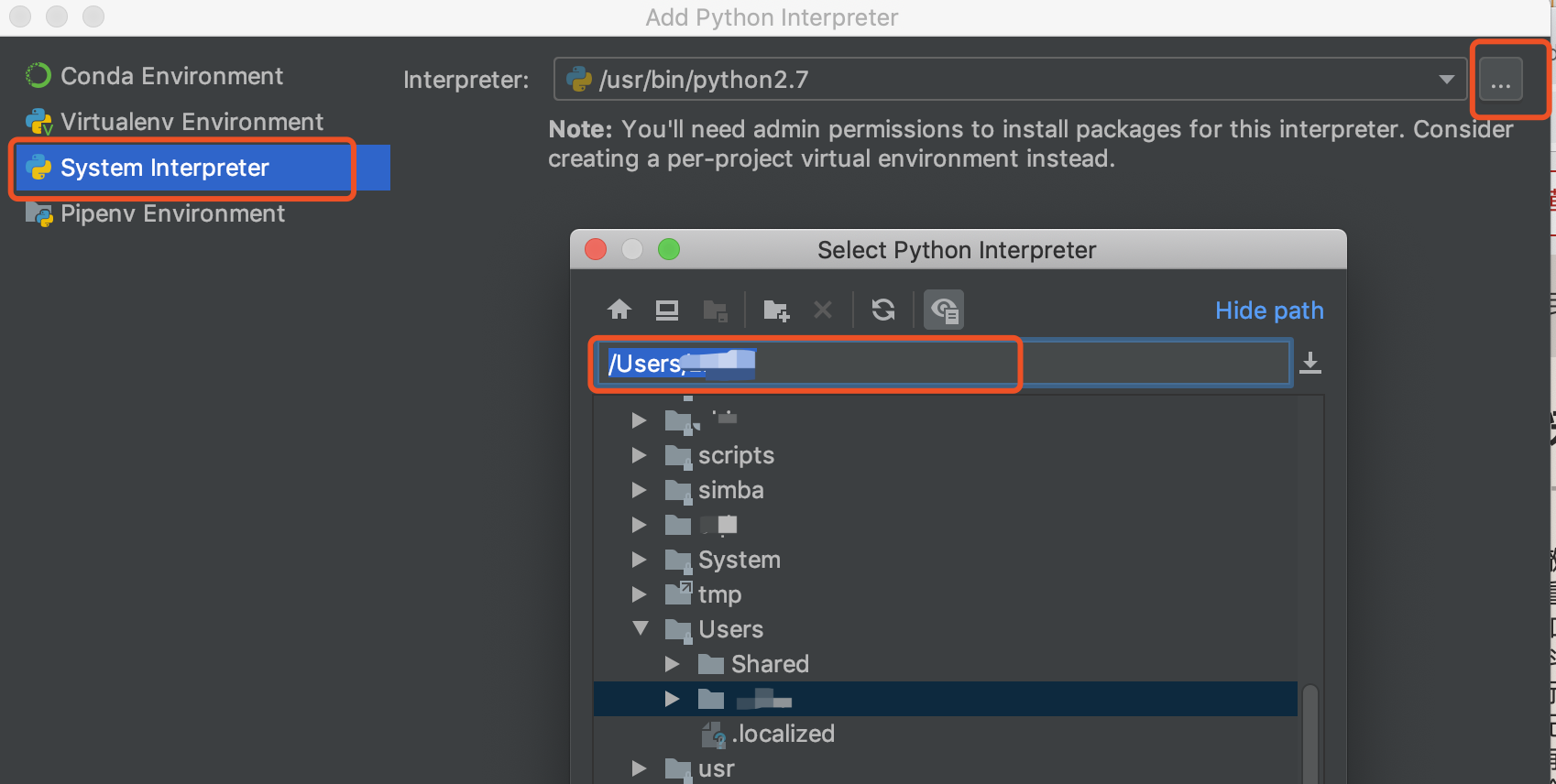Click Pipenv Environment icon
Screen dimensions: 1556x784
[x=38, y=213]
